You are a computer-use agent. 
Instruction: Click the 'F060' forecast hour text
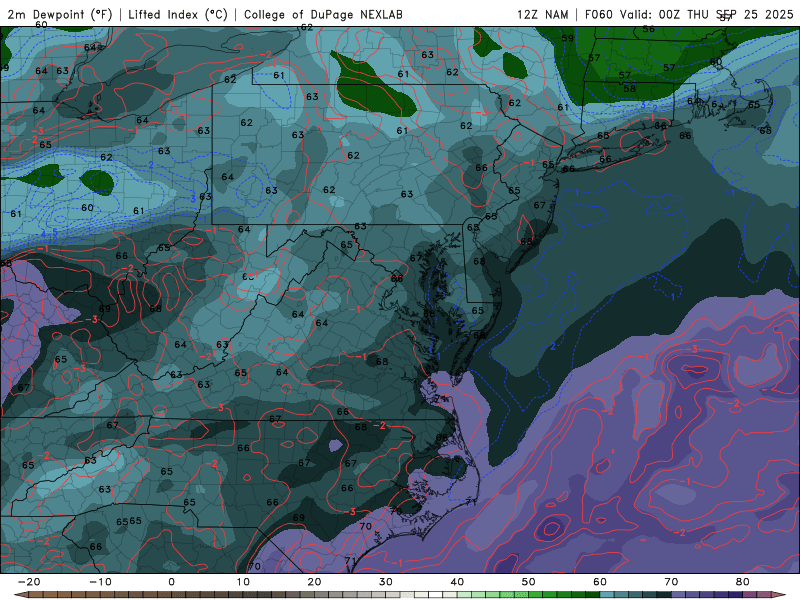click(598, 14)
